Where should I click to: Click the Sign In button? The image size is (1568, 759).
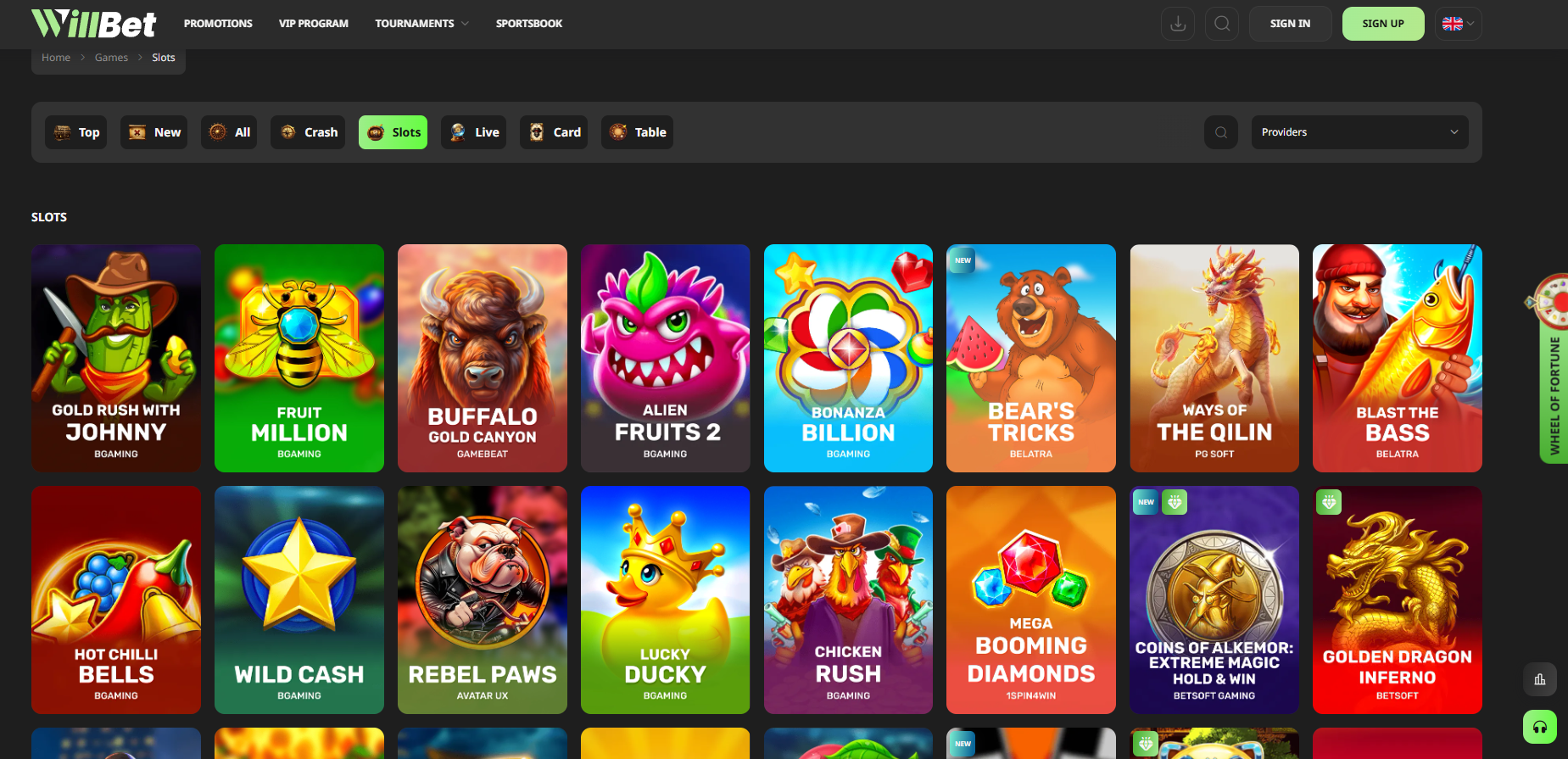point(1290,24)
